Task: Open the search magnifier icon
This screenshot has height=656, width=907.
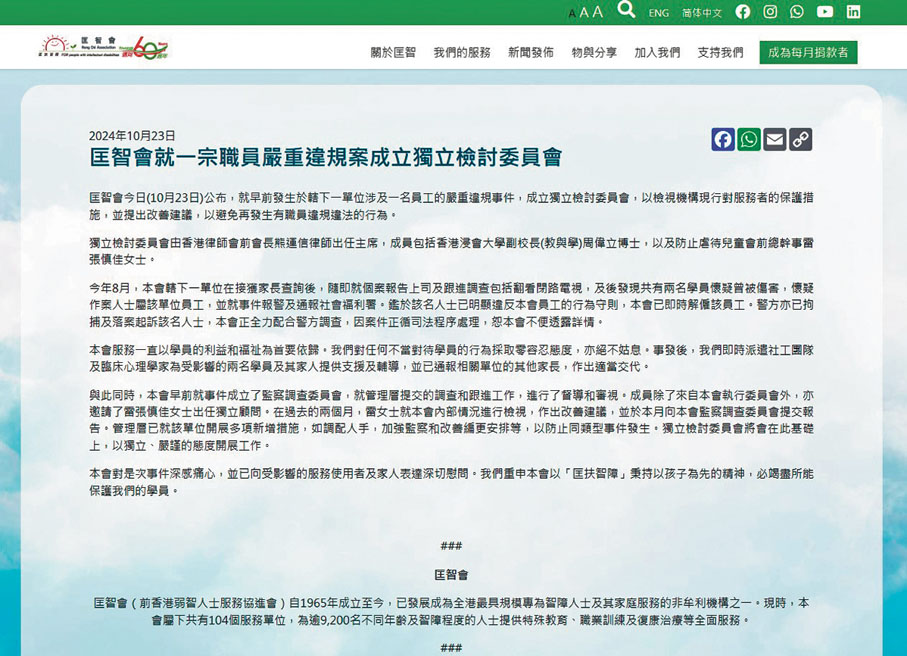Action: [x=626, y=10]
